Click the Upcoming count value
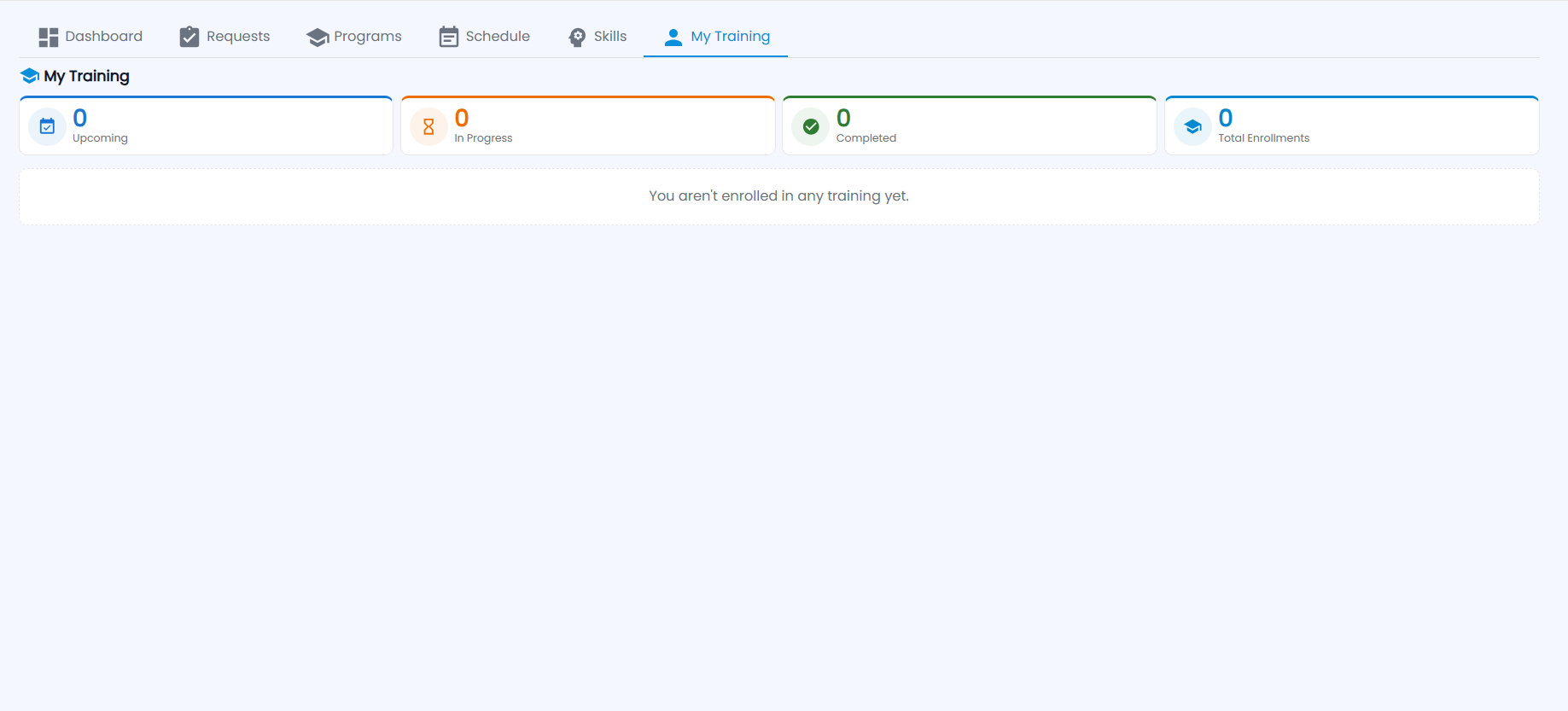 pos(80,118)
